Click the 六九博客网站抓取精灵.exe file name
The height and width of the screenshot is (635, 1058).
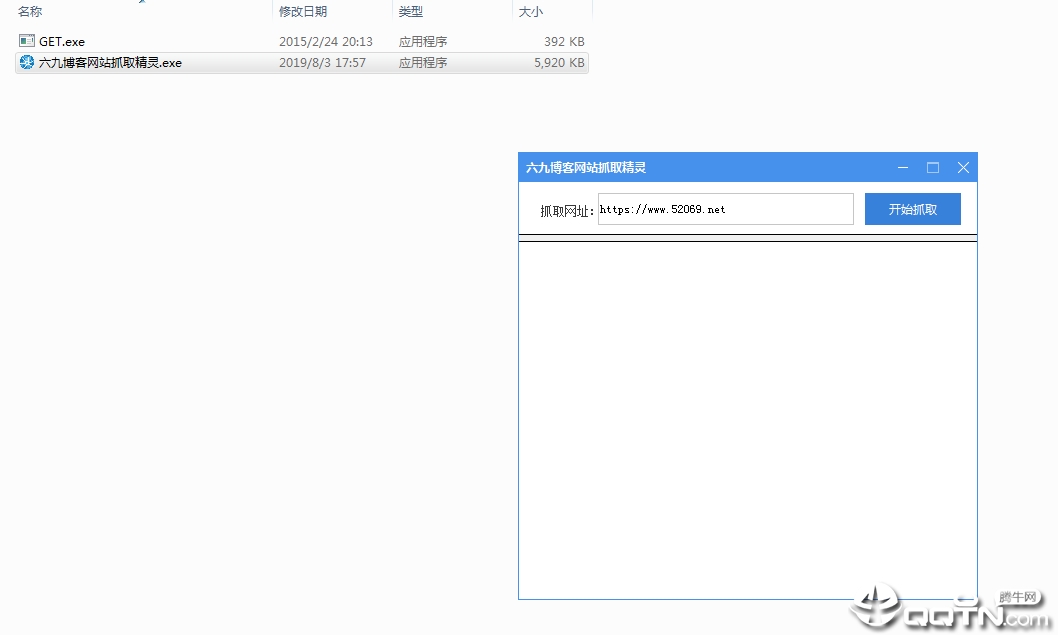click(x=111, y=63)
